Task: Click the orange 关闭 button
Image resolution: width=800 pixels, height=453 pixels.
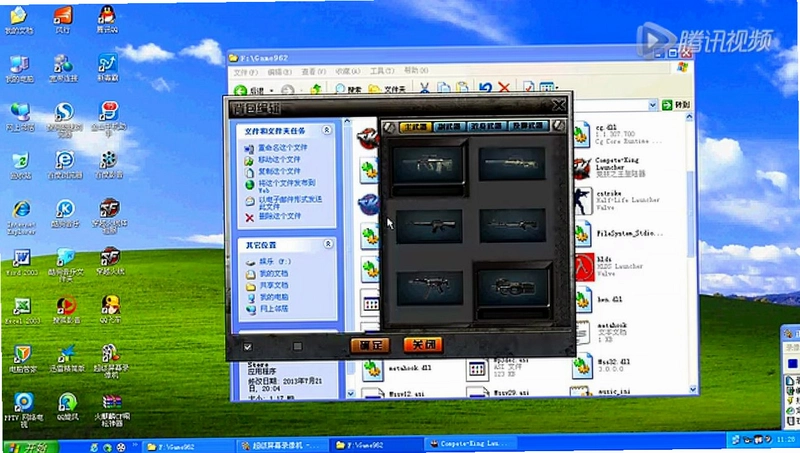Action: (423, 345)
